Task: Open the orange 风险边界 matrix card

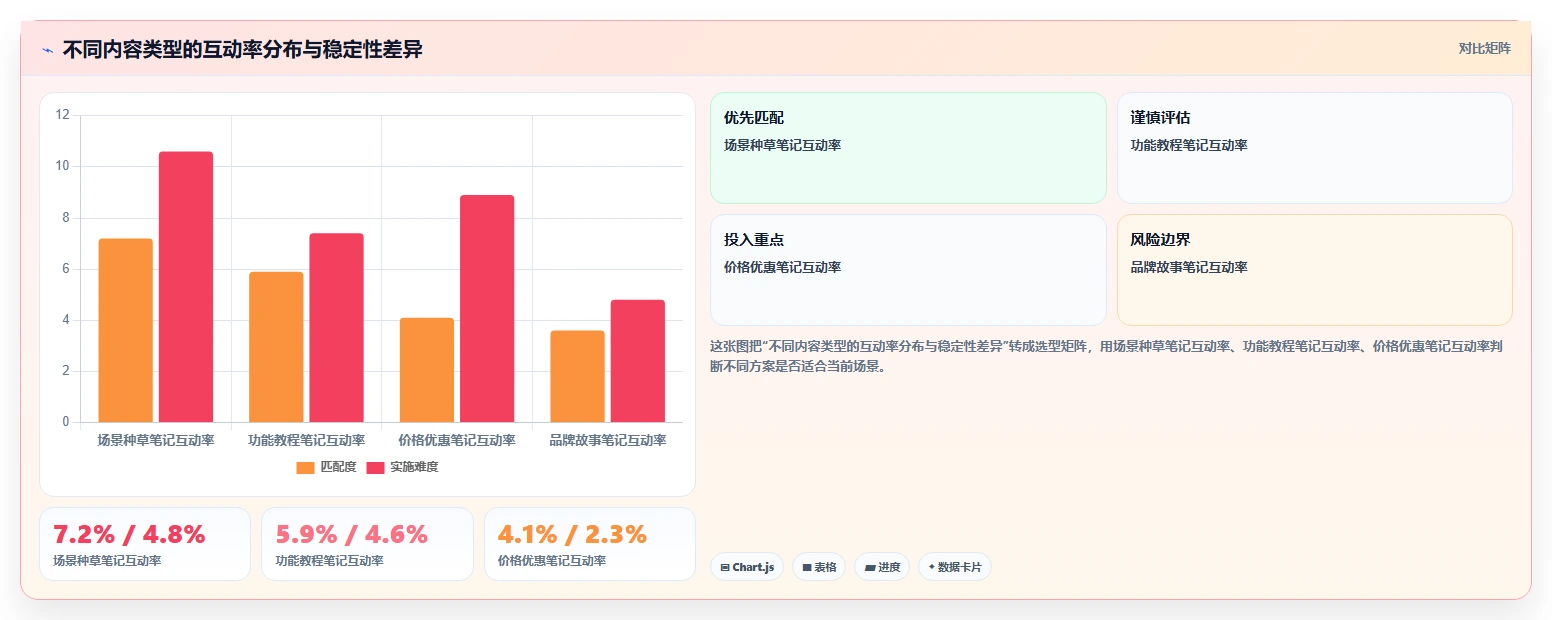Action: [x=1314, y=270]
